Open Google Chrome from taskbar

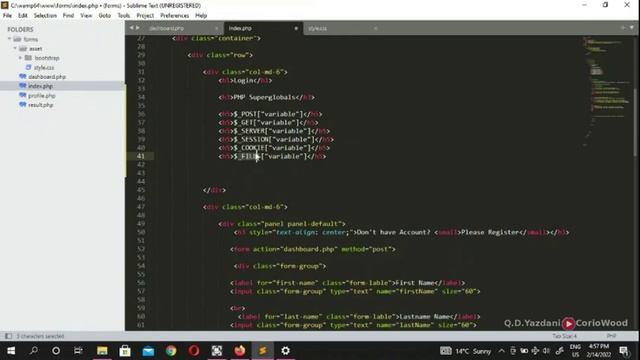coord(171,351)
